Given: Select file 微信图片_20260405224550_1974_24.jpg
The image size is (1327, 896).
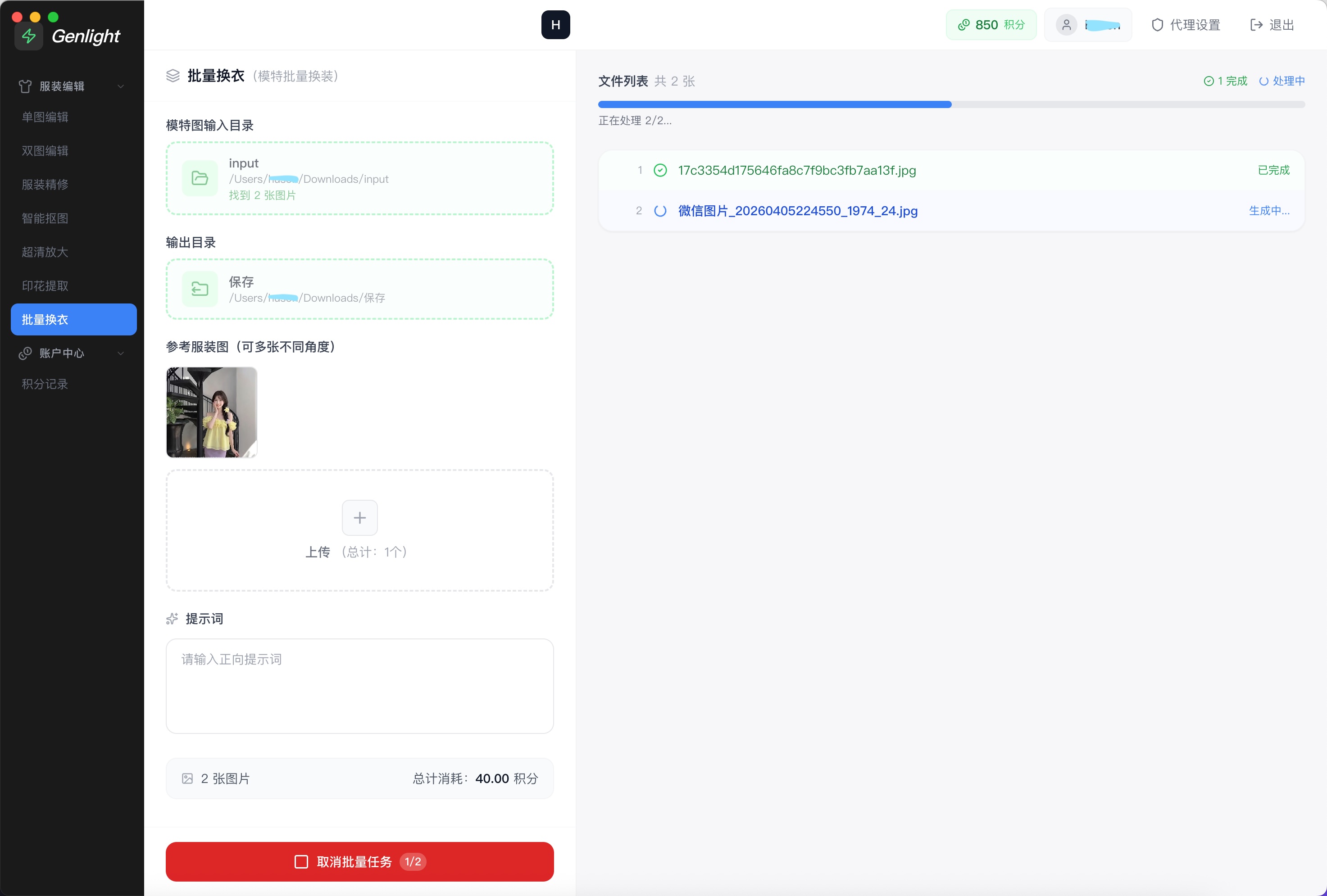Looking at the screenshot, I should pyautogui.click(x=798, y=211).
